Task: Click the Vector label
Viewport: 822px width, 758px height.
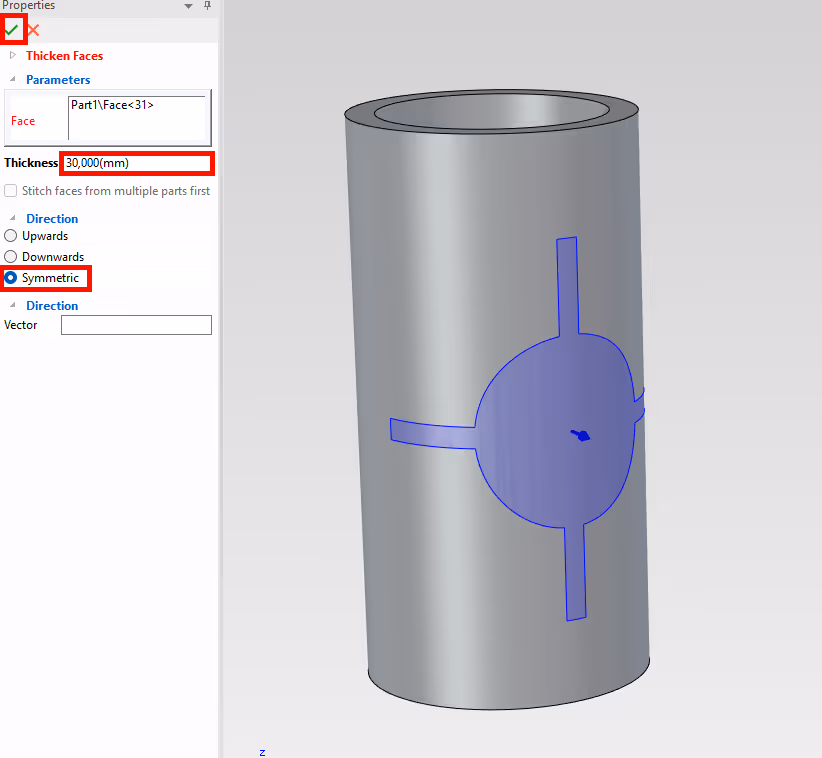Action: pyautogui.click(x=20, y=325)
